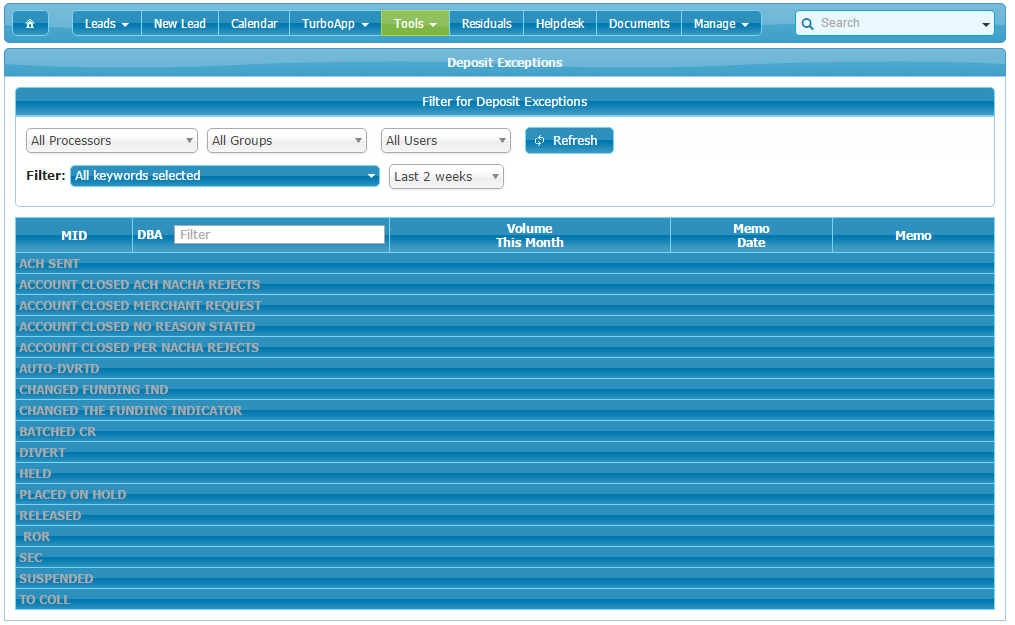
Task: Click the home icon button
Action: (x=30, y=24)
